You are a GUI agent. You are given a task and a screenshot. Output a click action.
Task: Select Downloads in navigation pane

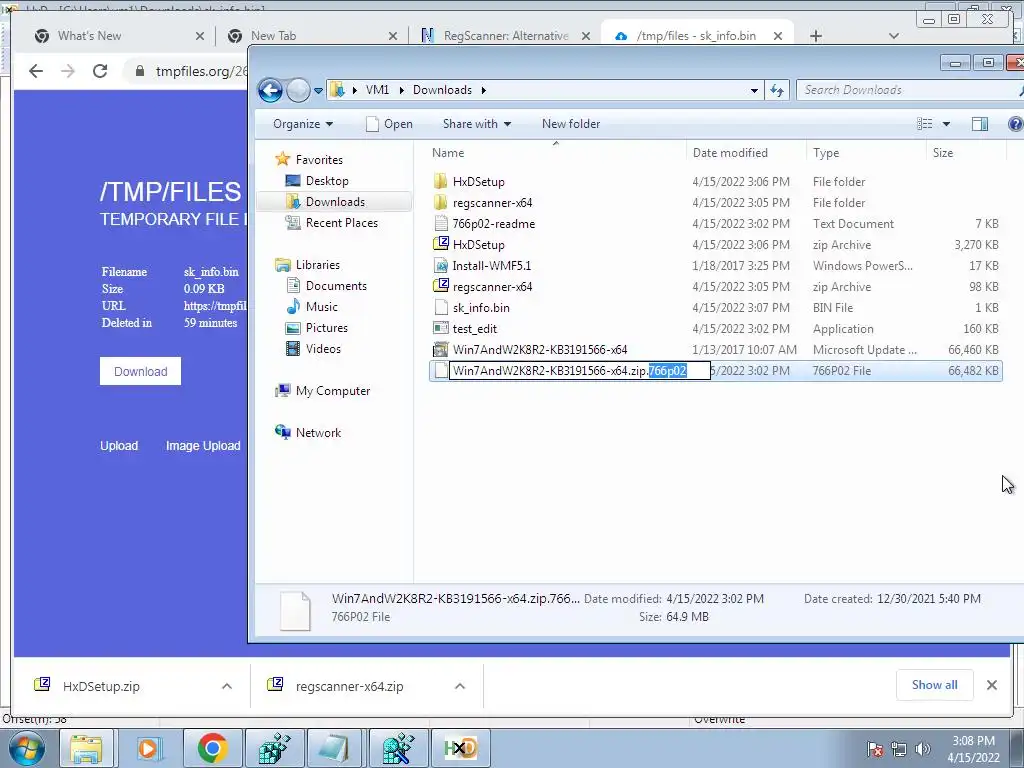click(x=335, y=202)
